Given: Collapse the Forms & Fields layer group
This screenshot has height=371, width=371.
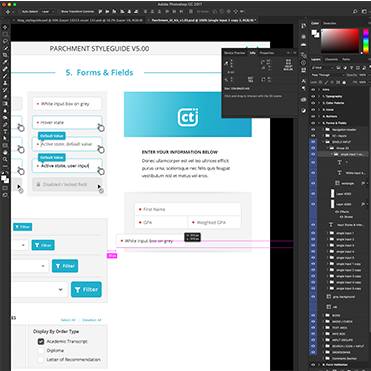Looking at the screenshot, I should coord(319,123).
